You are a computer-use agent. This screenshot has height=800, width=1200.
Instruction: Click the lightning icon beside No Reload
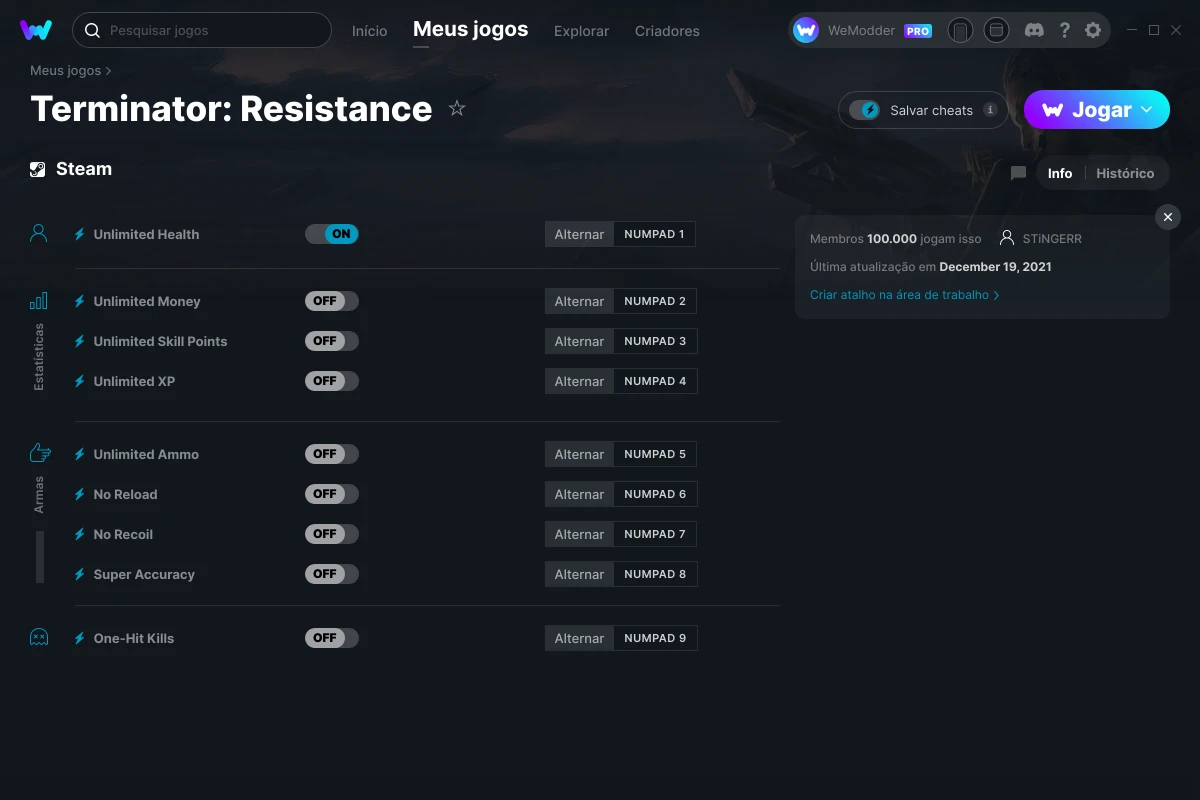click(80, 494)
